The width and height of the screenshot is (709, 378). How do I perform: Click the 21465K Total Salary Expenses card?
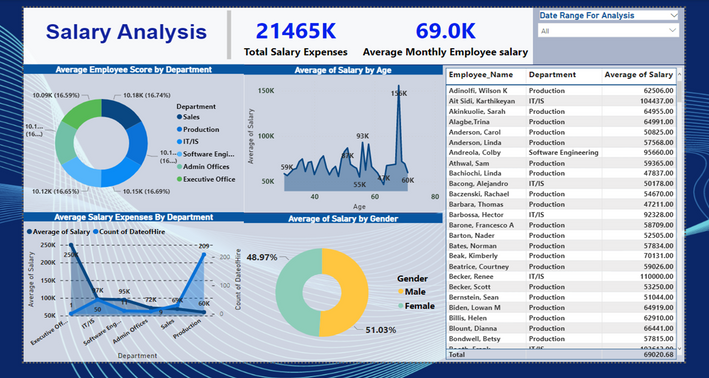tap(296, 40)
